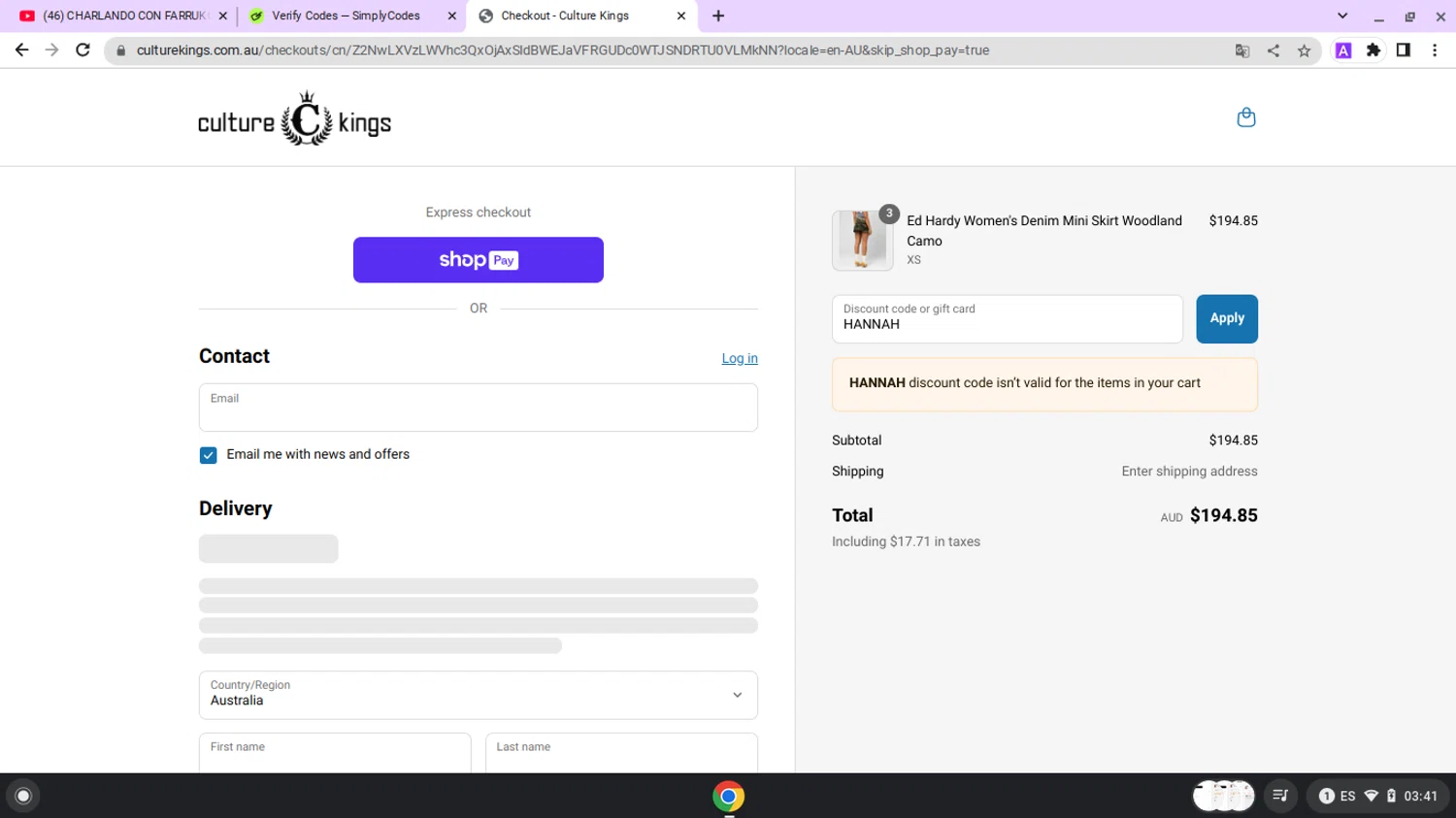Click the Total amount $194.85

(x=1223, y=515)
